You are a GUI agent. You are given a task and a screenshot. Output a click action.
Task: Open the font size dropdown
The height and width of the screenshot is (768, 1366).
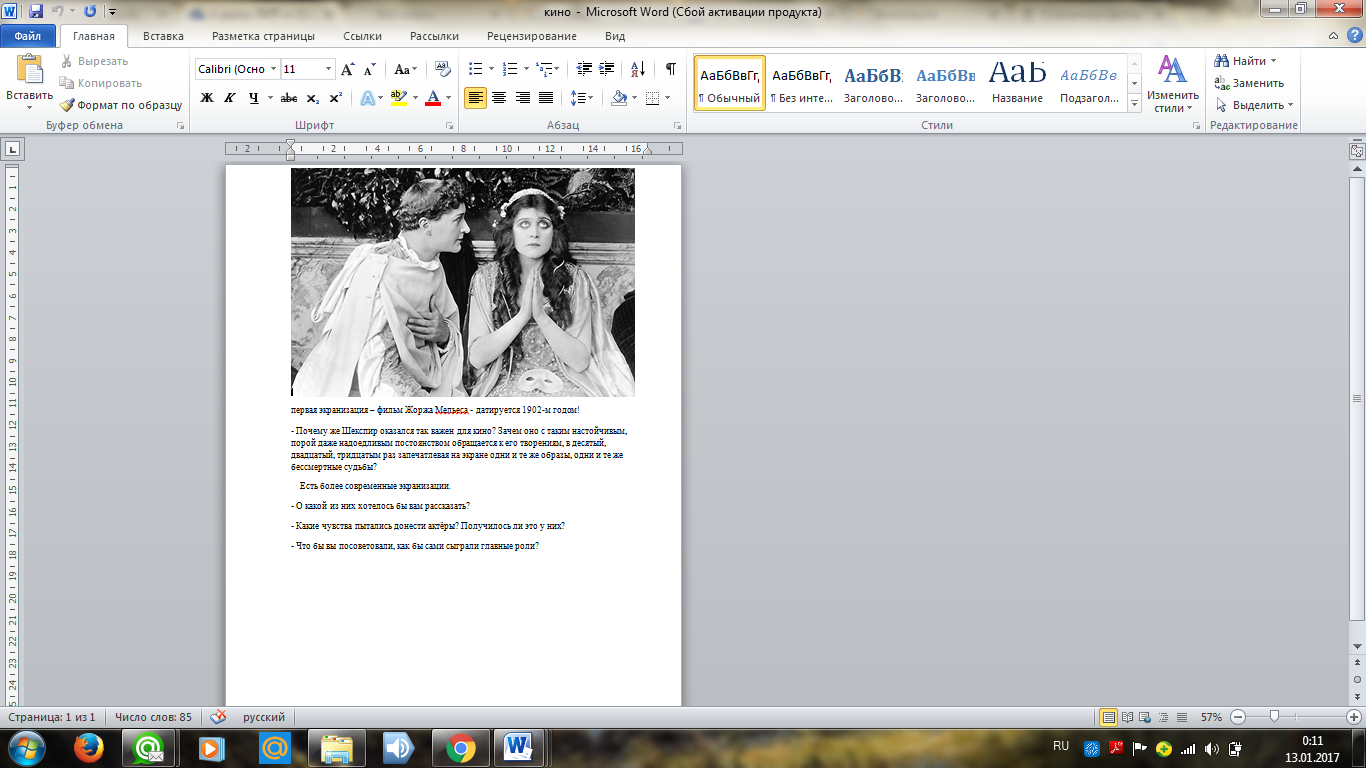(x=329, y=69)
